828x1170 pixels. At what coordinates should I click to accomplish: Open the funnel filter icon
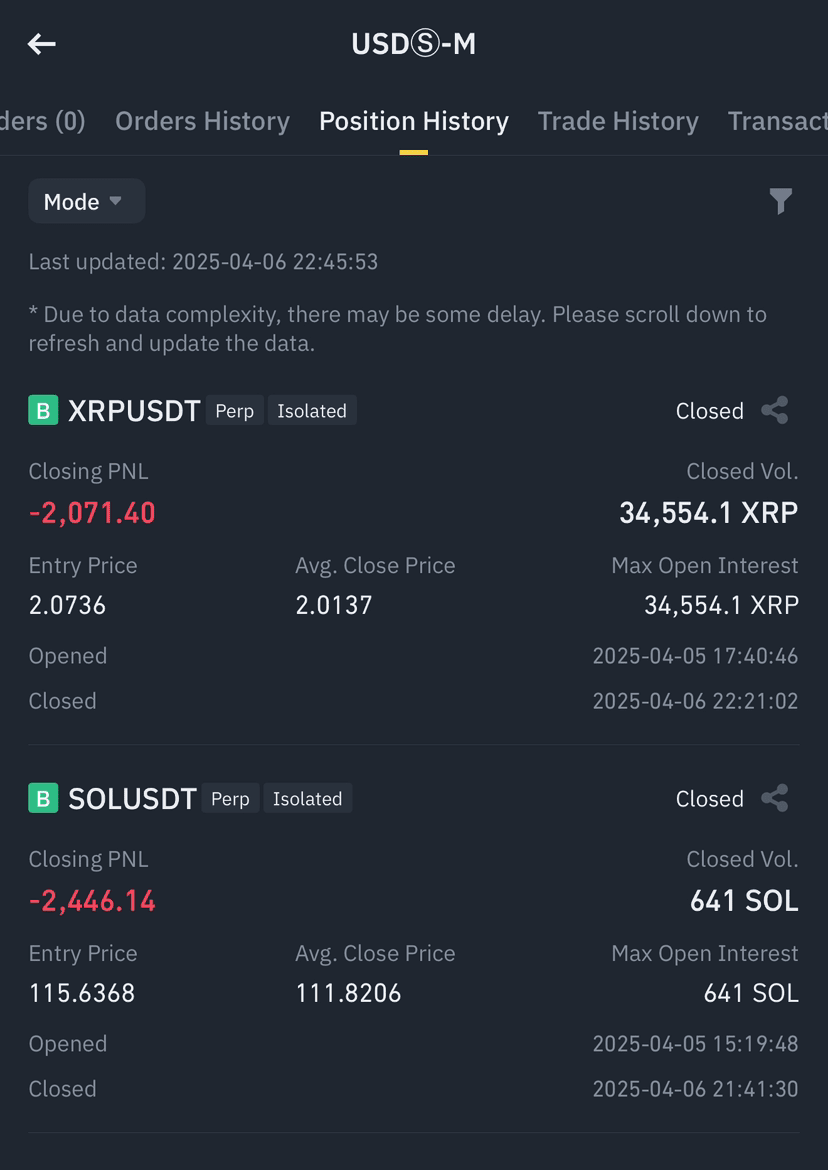click(780, 201)
